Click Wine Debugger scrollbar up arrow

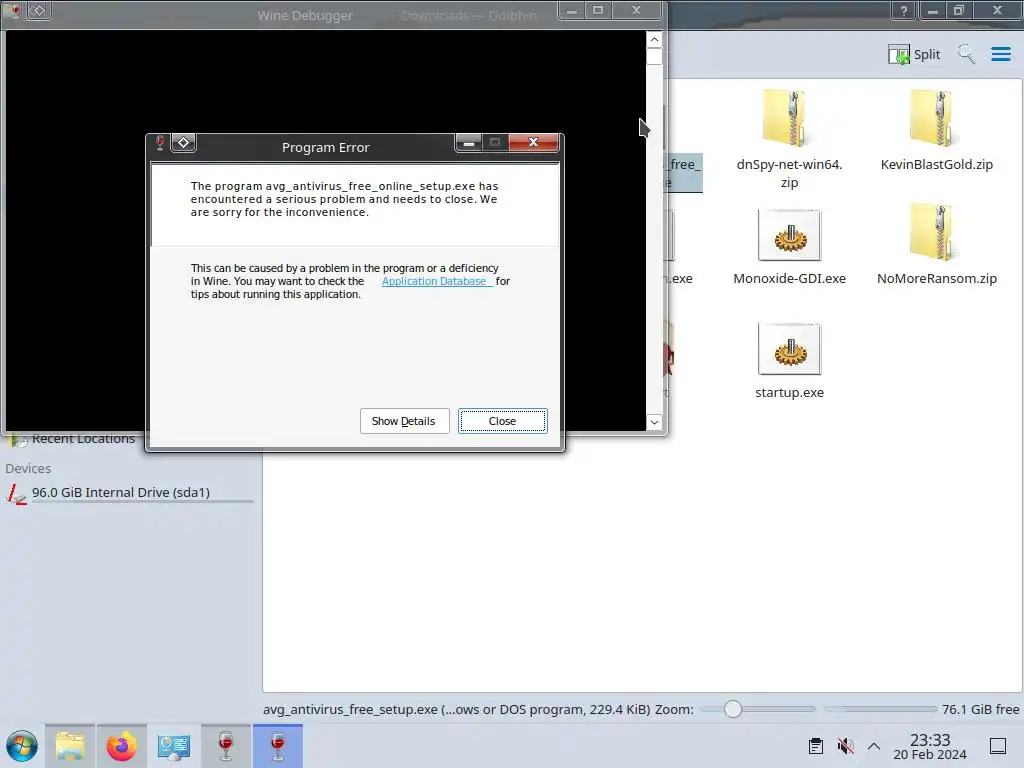click(x=654, y=40)
